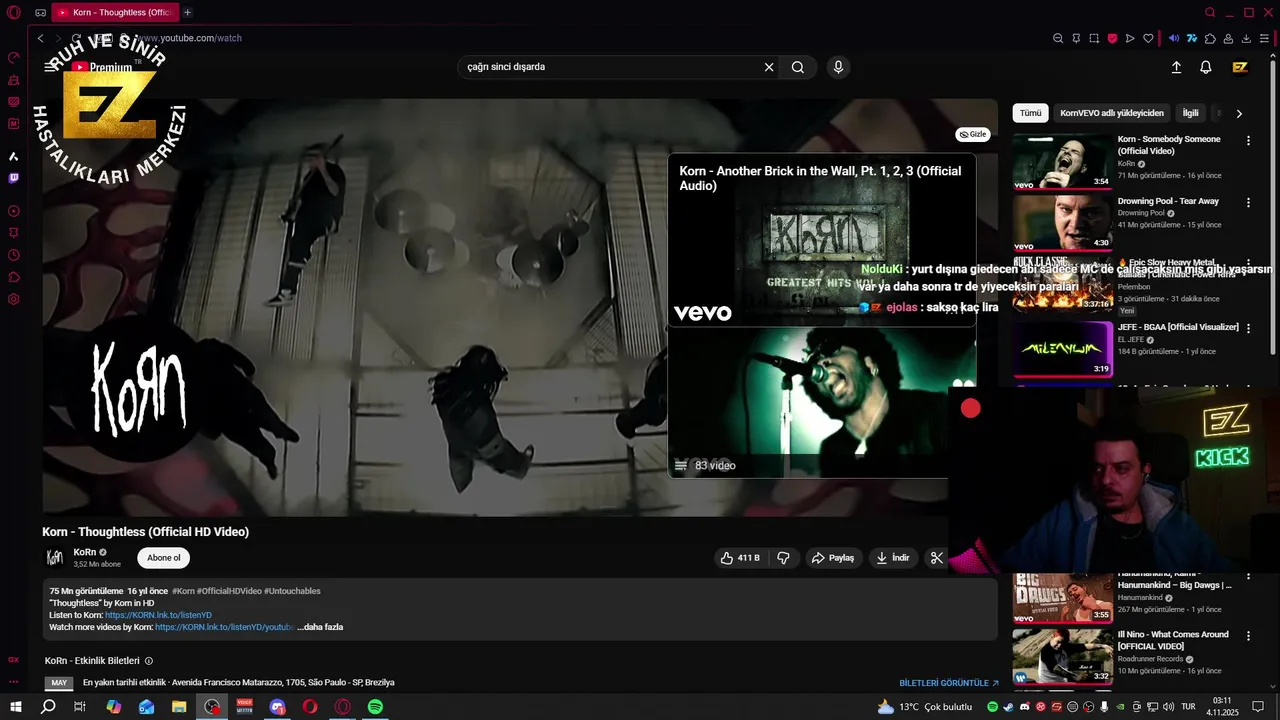Toggle the browser sound speaker icon
The height and width of the screenshot is (720, 1280).
[1174, 39]
